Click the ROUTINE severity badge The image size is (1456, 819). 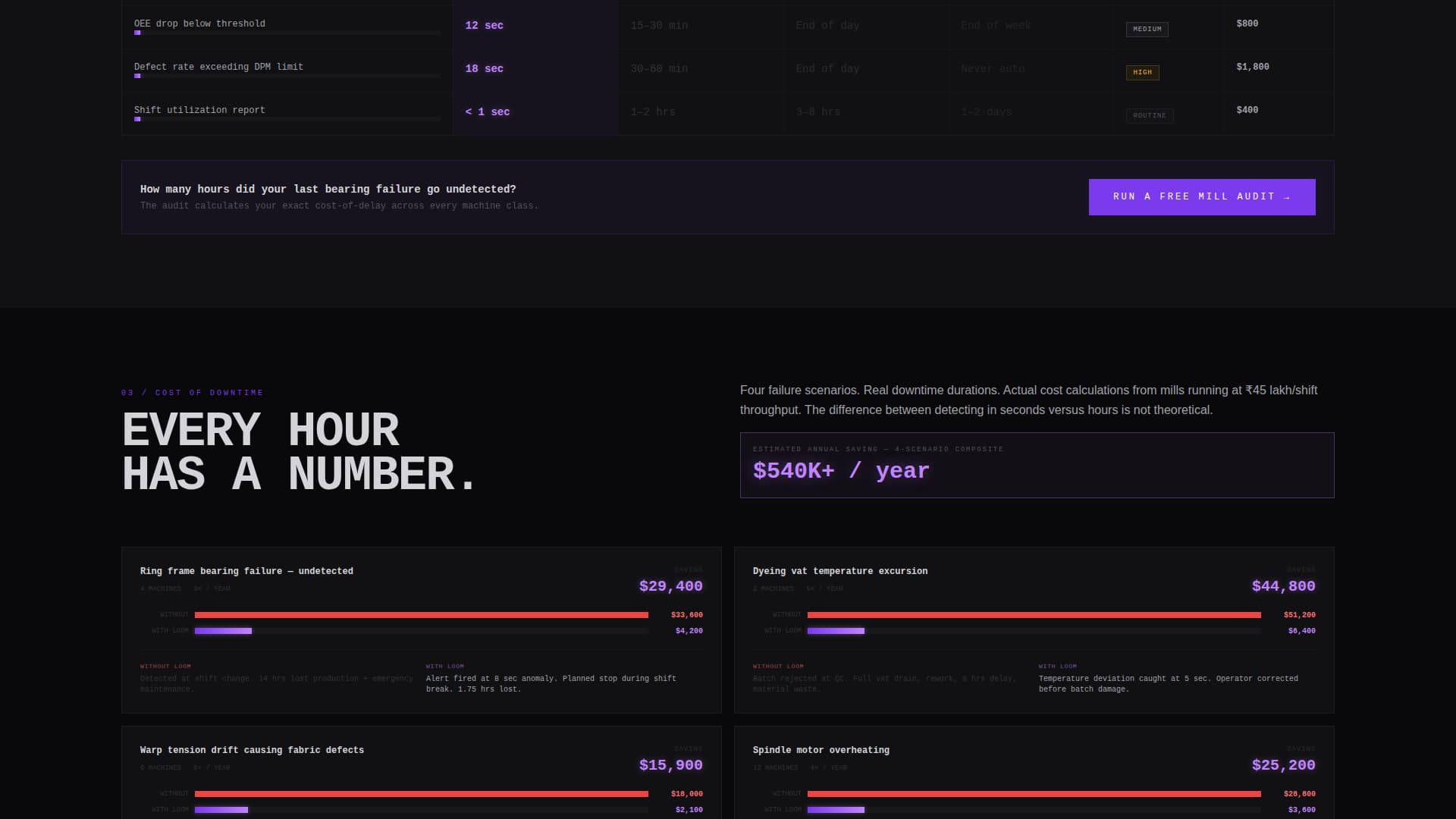click(x=1150, y=115)
